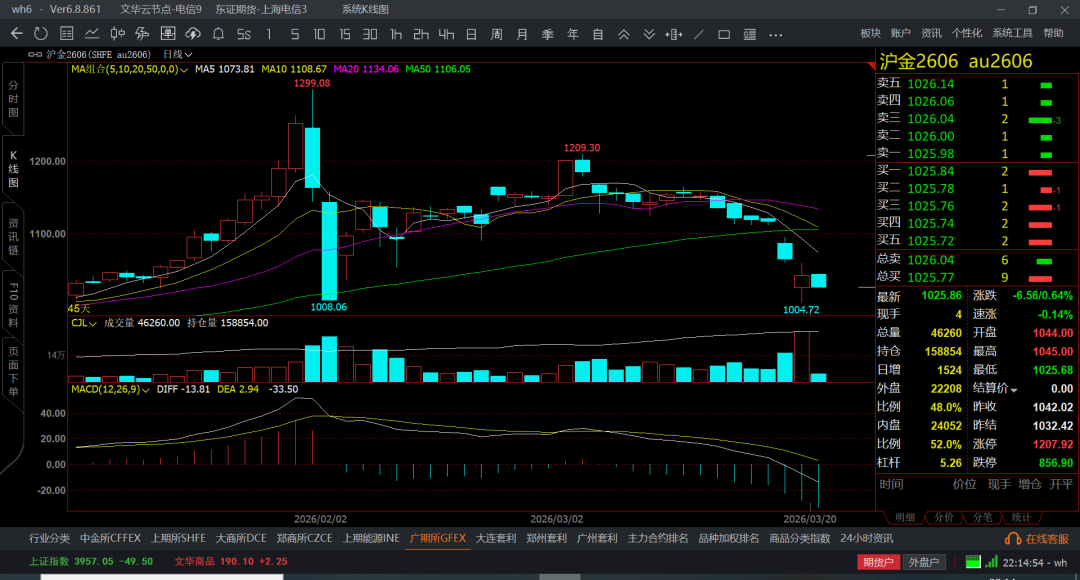Open the 板块 menu
Viewport: 1080px width, 580px height.
[871, 33]
